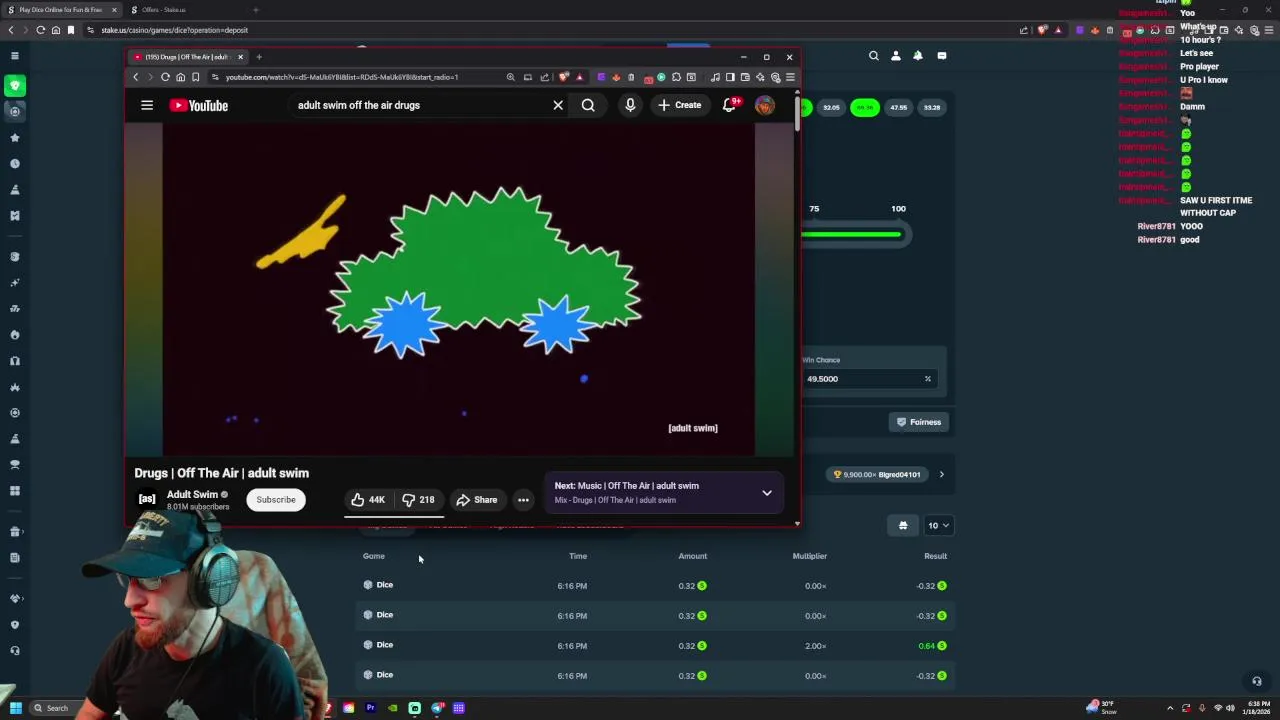The width and height of the screenshot is (1280, 720).
Task: Click the Multiplier column header
Action: (x=809, y=556)
